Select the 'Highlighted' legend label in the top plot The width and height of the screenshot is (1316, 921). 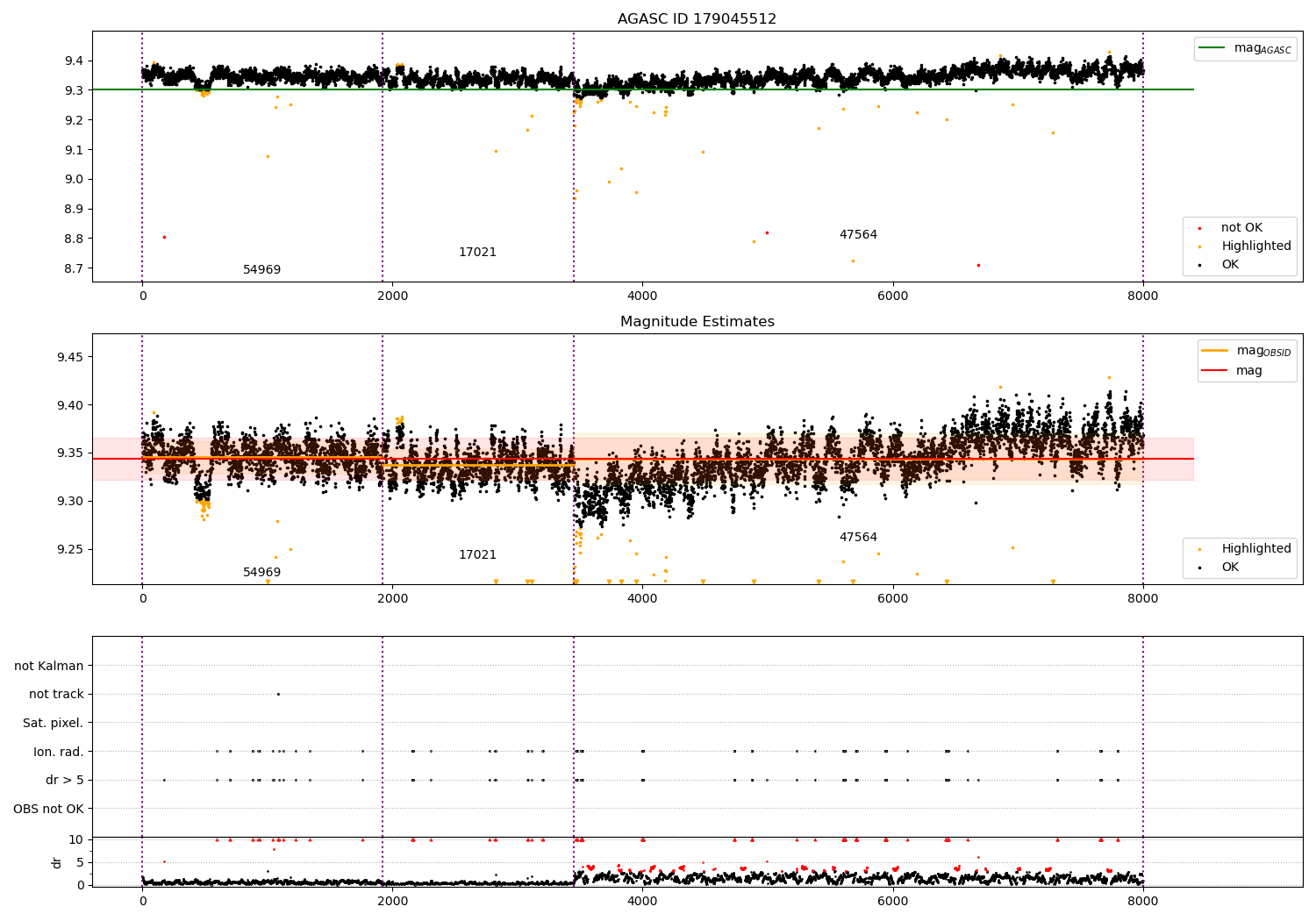point(1256,246)
